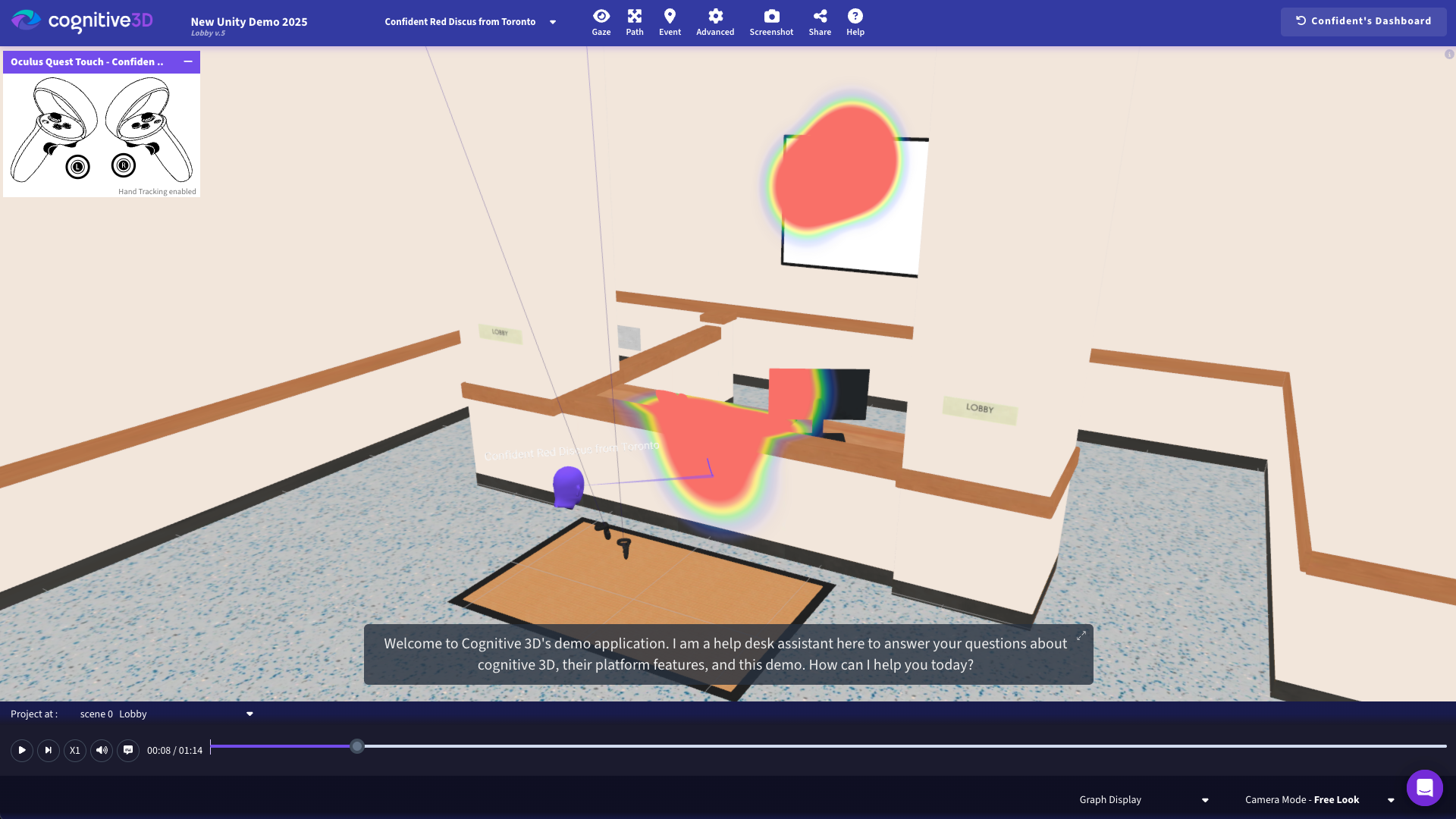
Task: Change the X1 playback speed
Action: click(x=75, y=750)
